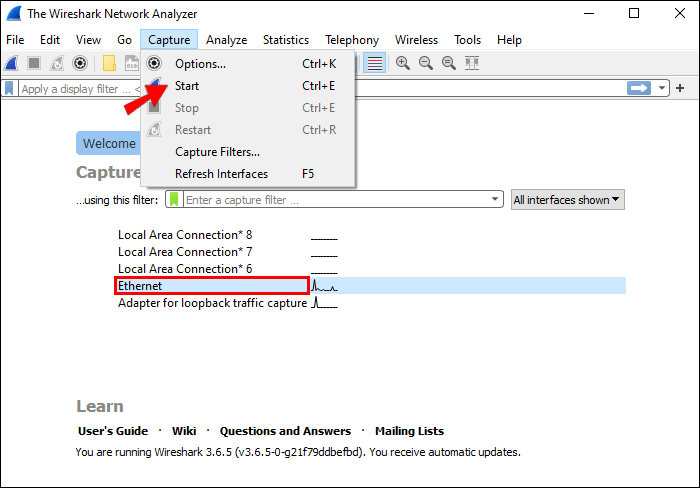Click the display filter bookmark icon
700x488 pixels.
coord(9,88)
